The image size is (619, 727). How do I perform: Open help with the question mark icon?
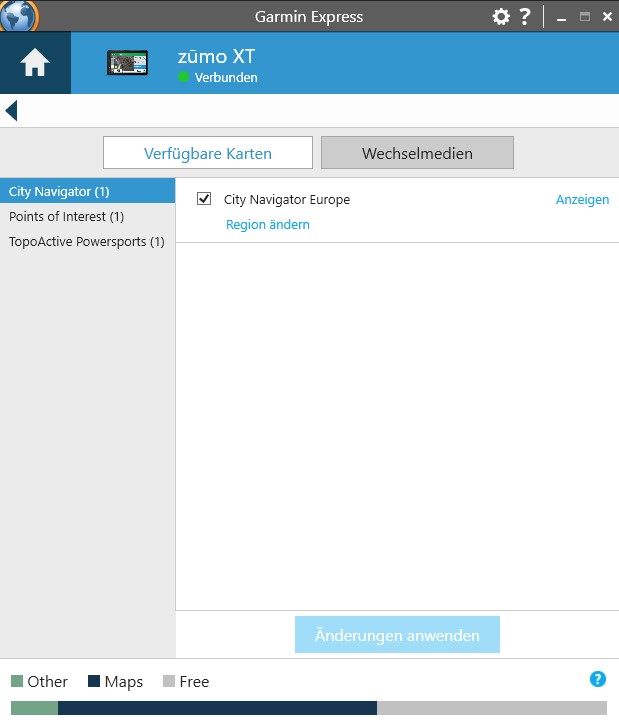pyautogui.click(x=525, y=16)
